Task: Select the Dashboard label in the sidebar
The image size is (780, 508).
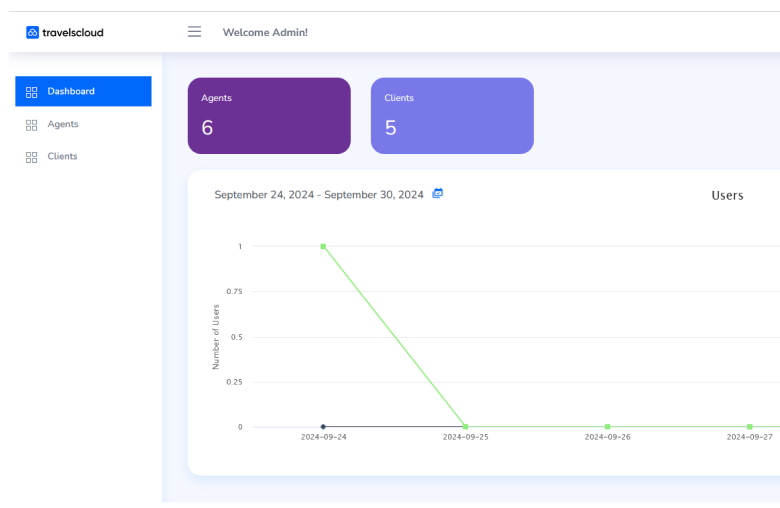Action: (x=71, y=91)
